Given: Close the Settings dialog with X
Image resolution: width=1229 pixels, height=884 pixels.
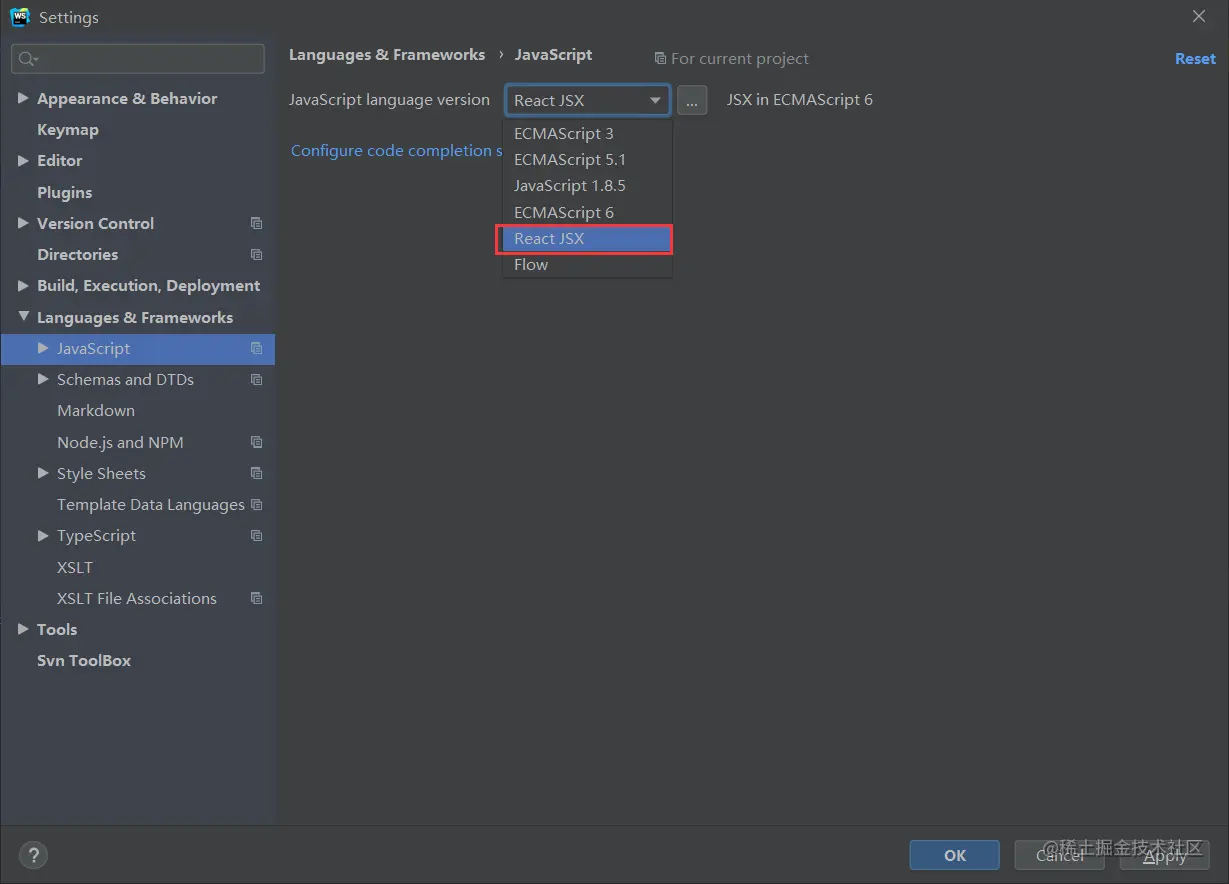Looking at the screenshot, I should tap(1199, 17).
